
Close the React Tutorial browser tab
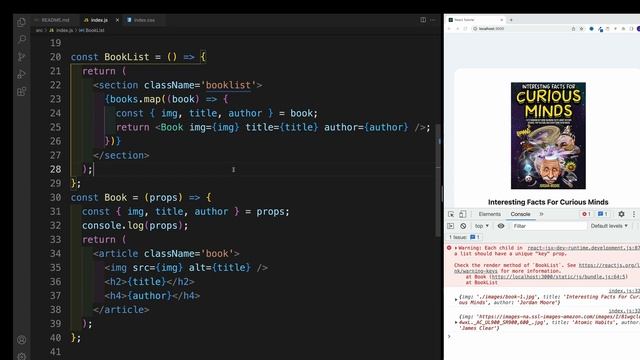pyautogui.click(x=502, y=20)
